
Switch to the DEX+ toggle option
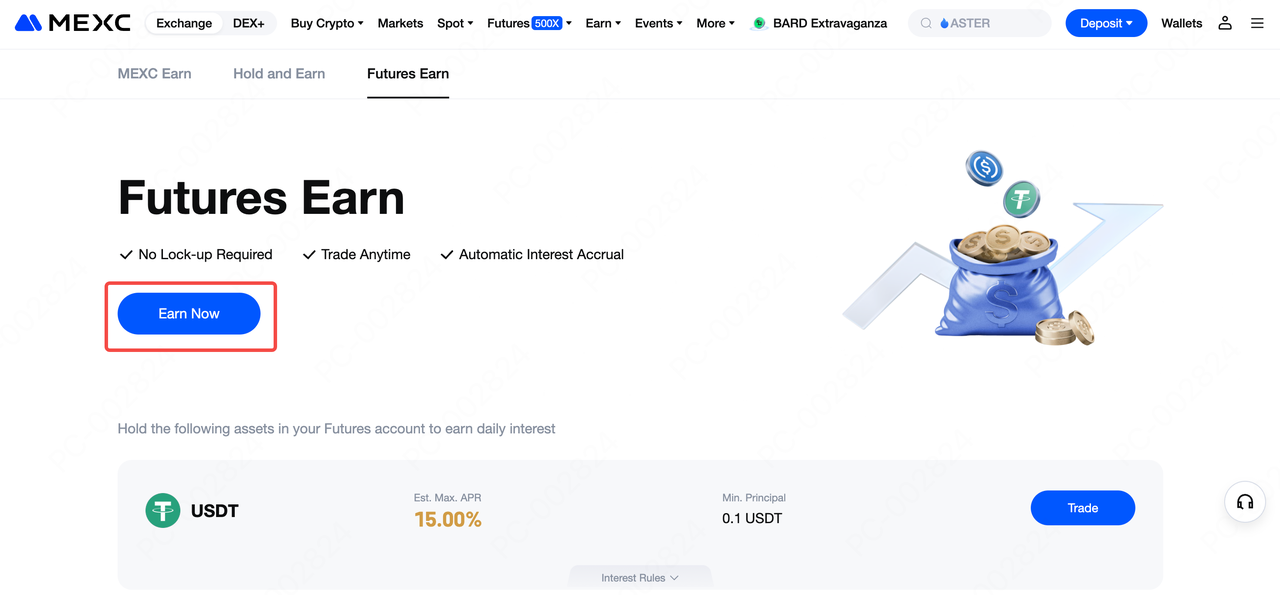[x=248, y=23]
